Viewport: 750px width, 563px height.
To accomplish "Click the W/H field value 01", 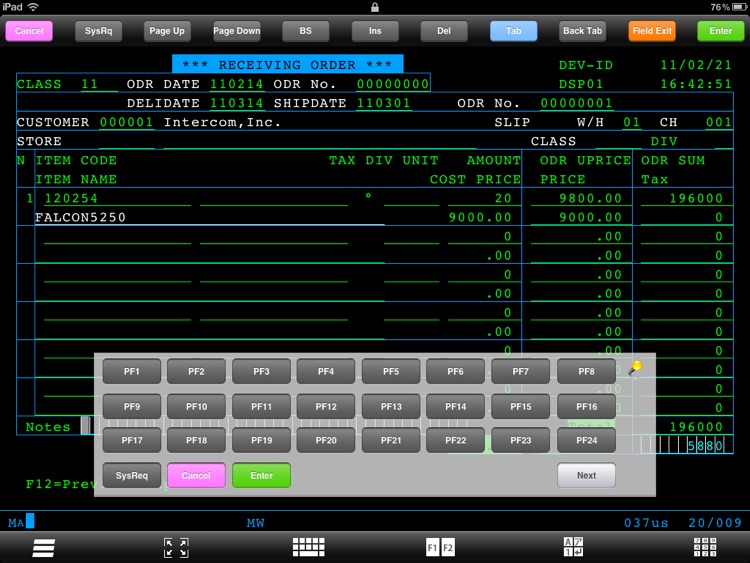I will point(631,122).
